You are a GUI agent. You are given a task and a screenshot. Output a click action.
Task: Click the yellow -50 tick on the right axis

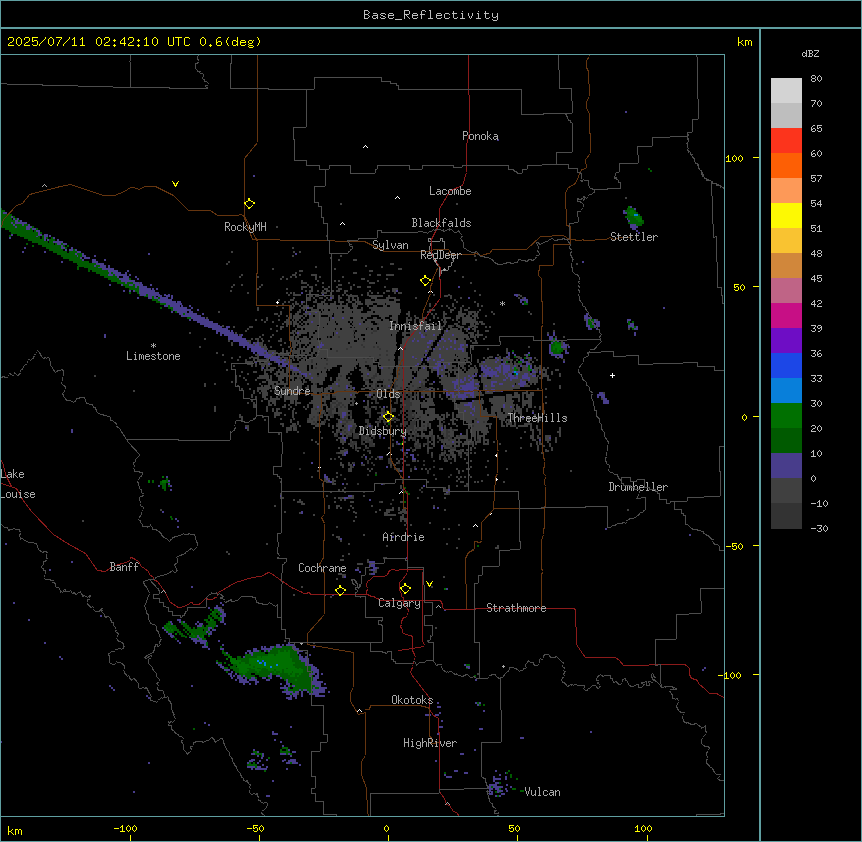734,546
